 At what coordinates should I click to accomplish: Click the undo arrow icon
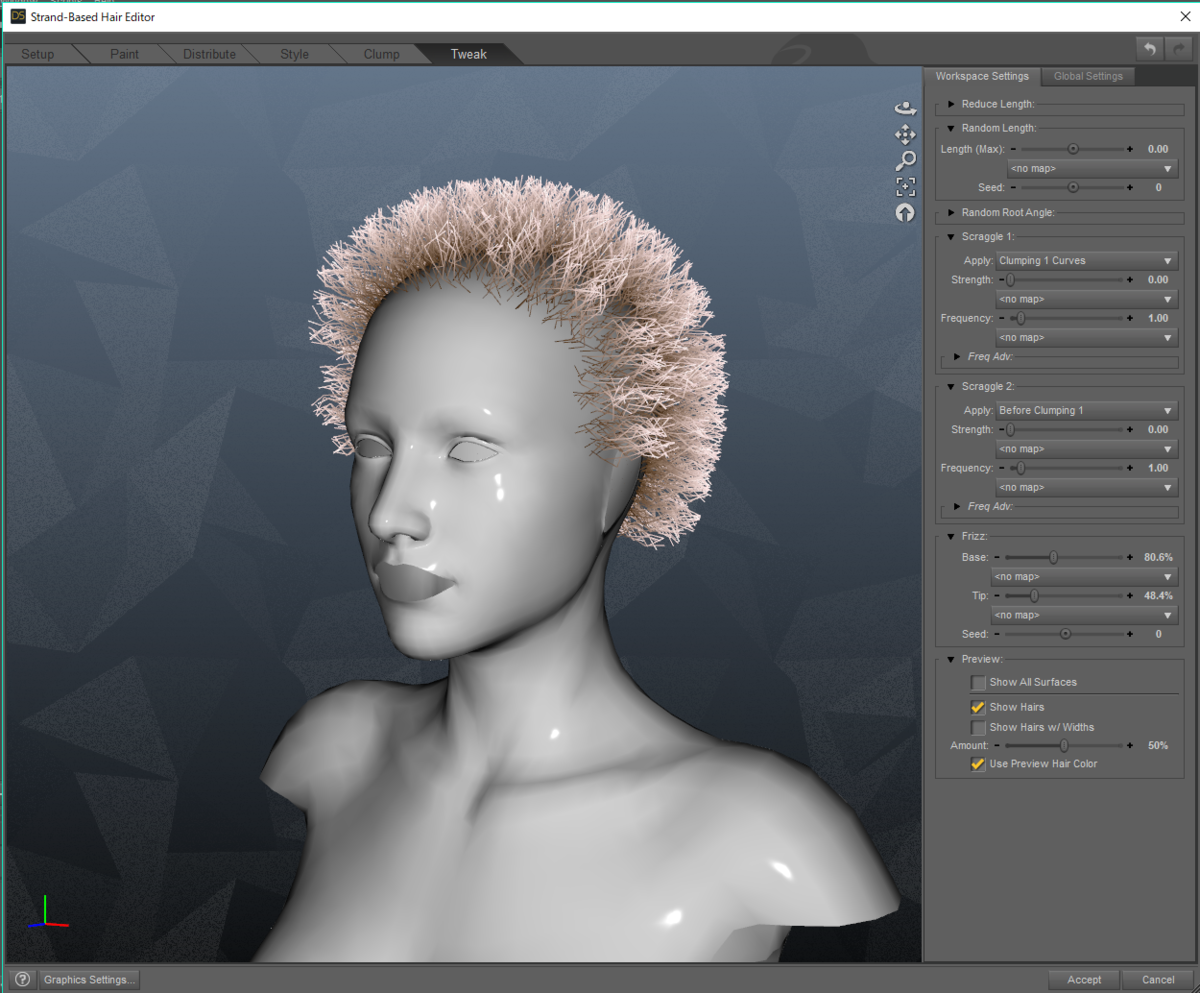tap(1150, 48)
